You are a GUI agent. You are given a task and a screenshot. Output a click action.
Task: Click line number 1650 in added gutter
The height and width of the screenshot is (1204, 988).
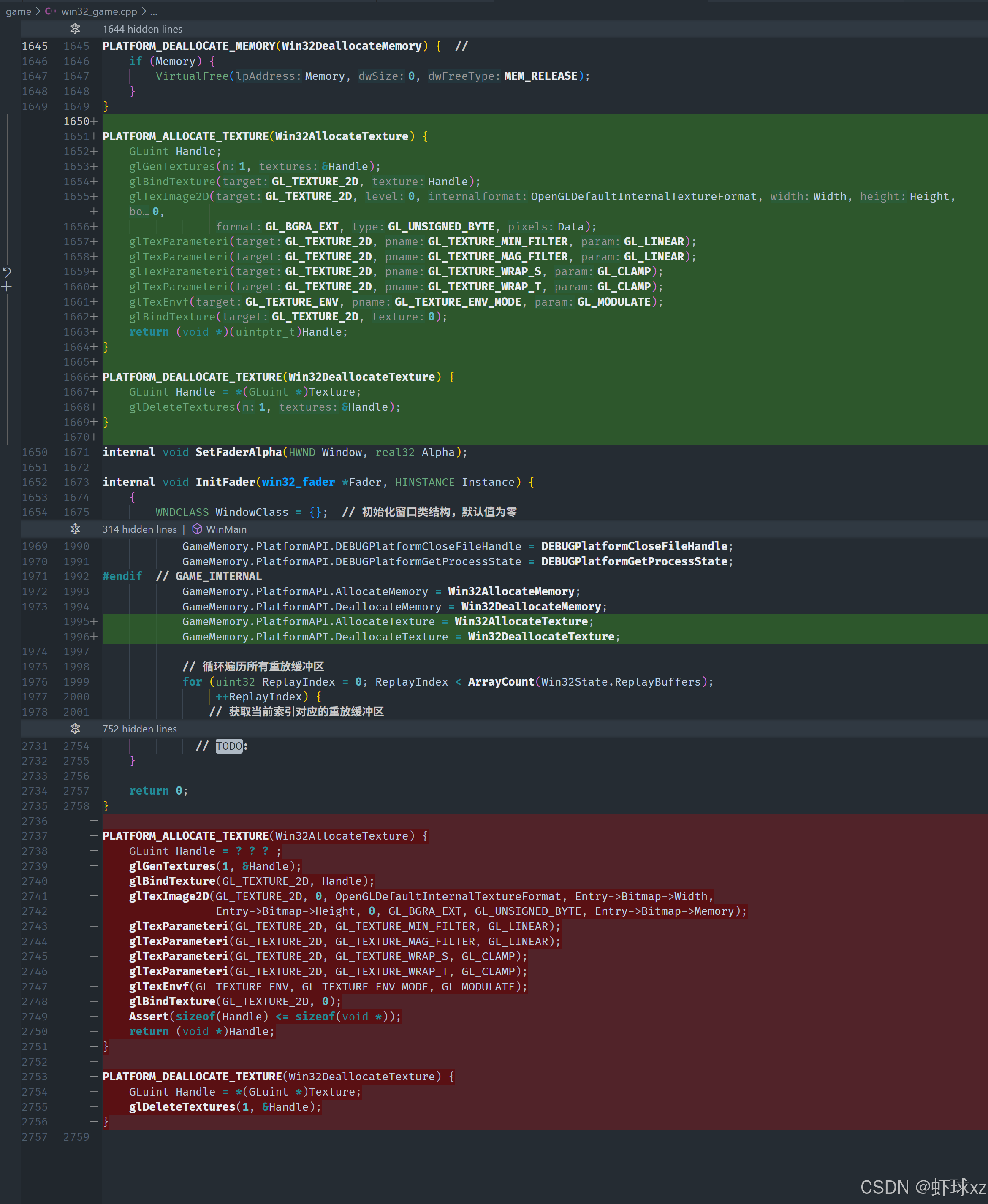pos(76,121)
